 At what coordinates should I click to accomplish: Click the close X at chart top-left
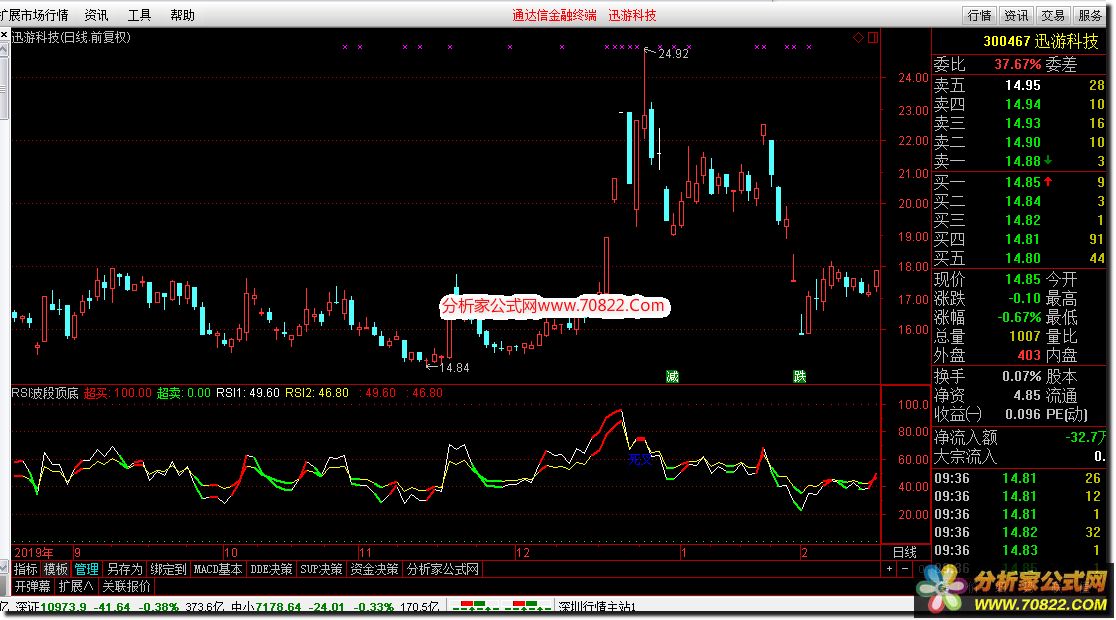[x=4, y=35]
